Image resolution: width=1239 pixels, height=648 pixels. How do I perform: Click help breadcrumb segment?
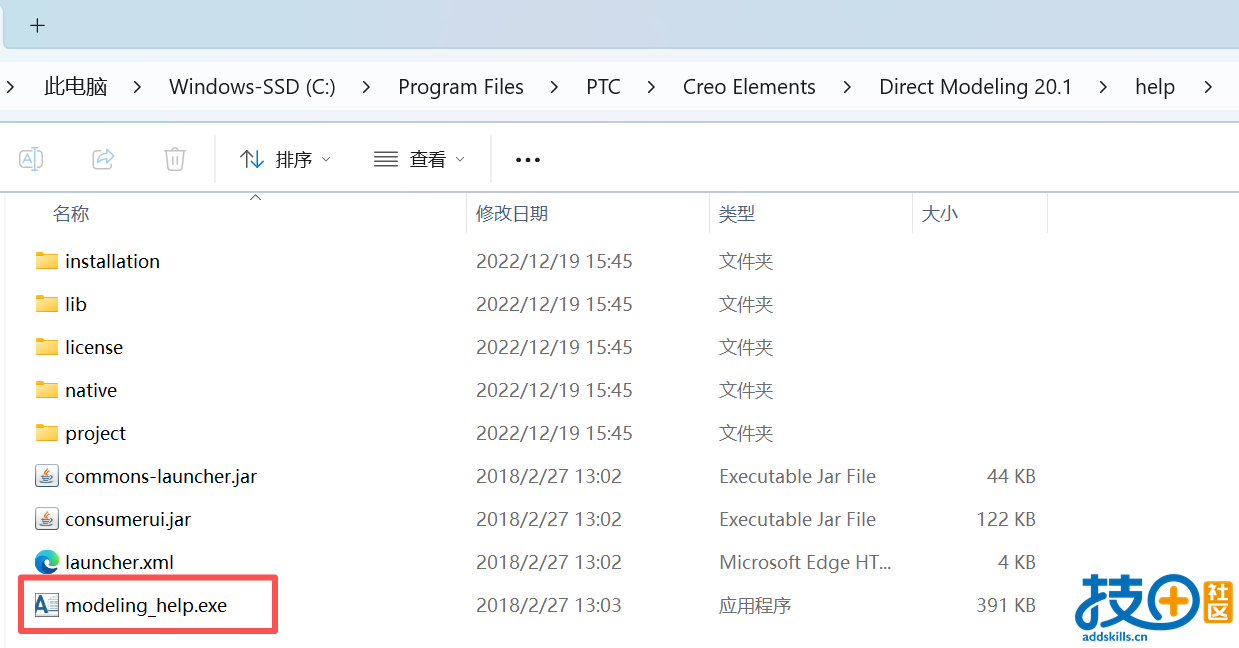pos(1154,87)
